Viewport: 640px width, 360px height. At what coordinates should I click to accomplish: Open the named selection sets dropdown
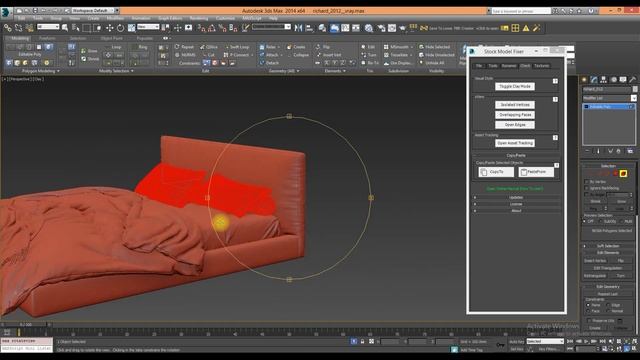point(271,27)
